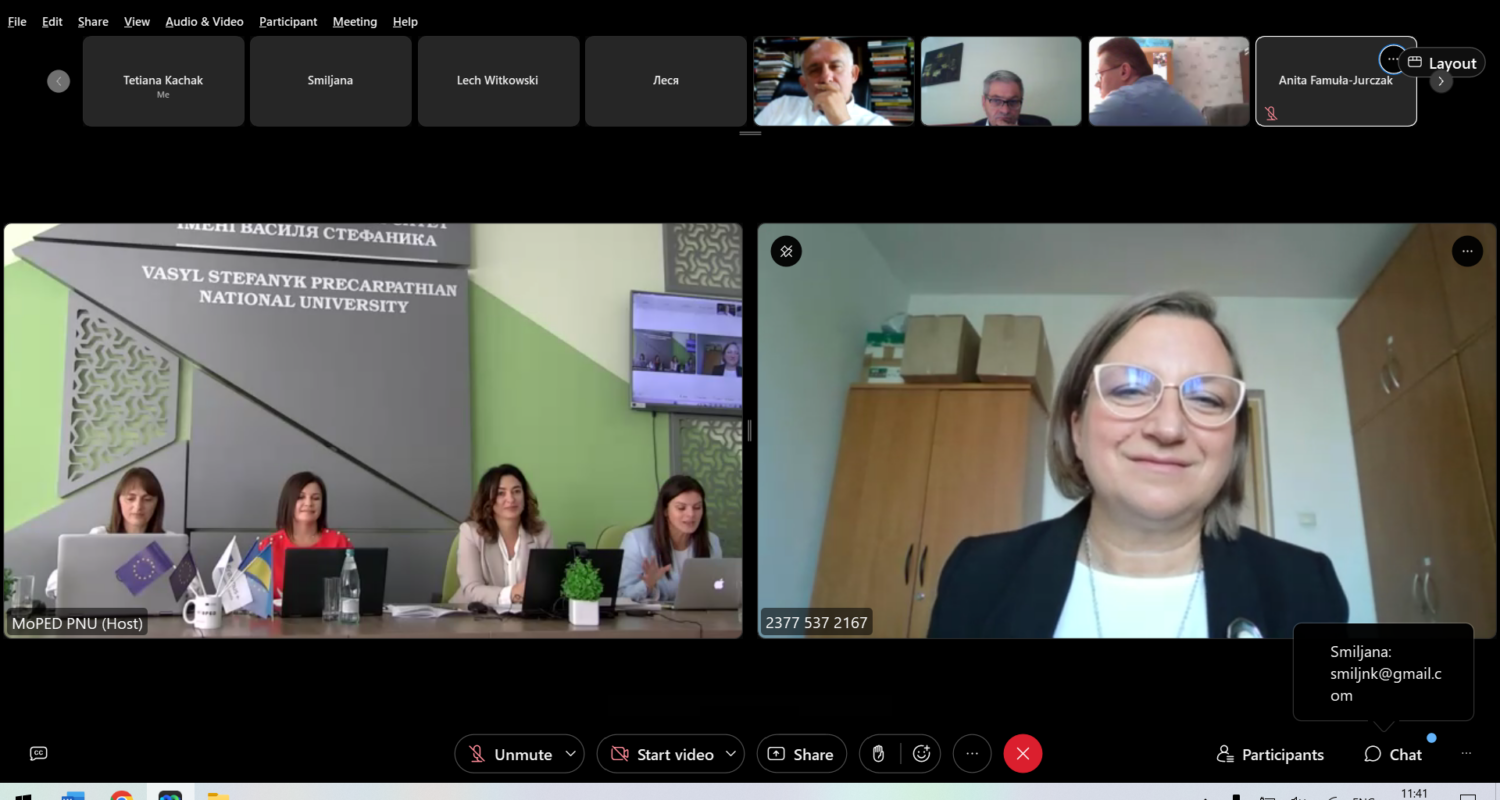Image resolution: width=1500 pixels, height=800 pixels.
Task: Open the Layout options
Action: pos(1441,63)
